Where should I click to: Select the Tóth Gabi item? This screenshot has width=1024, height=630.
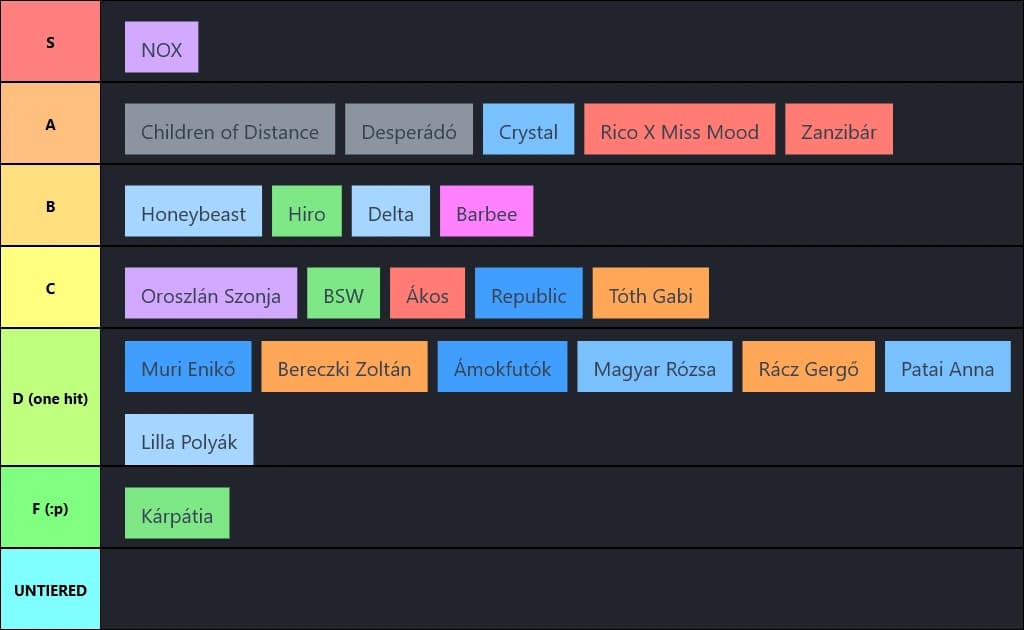[x=650, y=293]
